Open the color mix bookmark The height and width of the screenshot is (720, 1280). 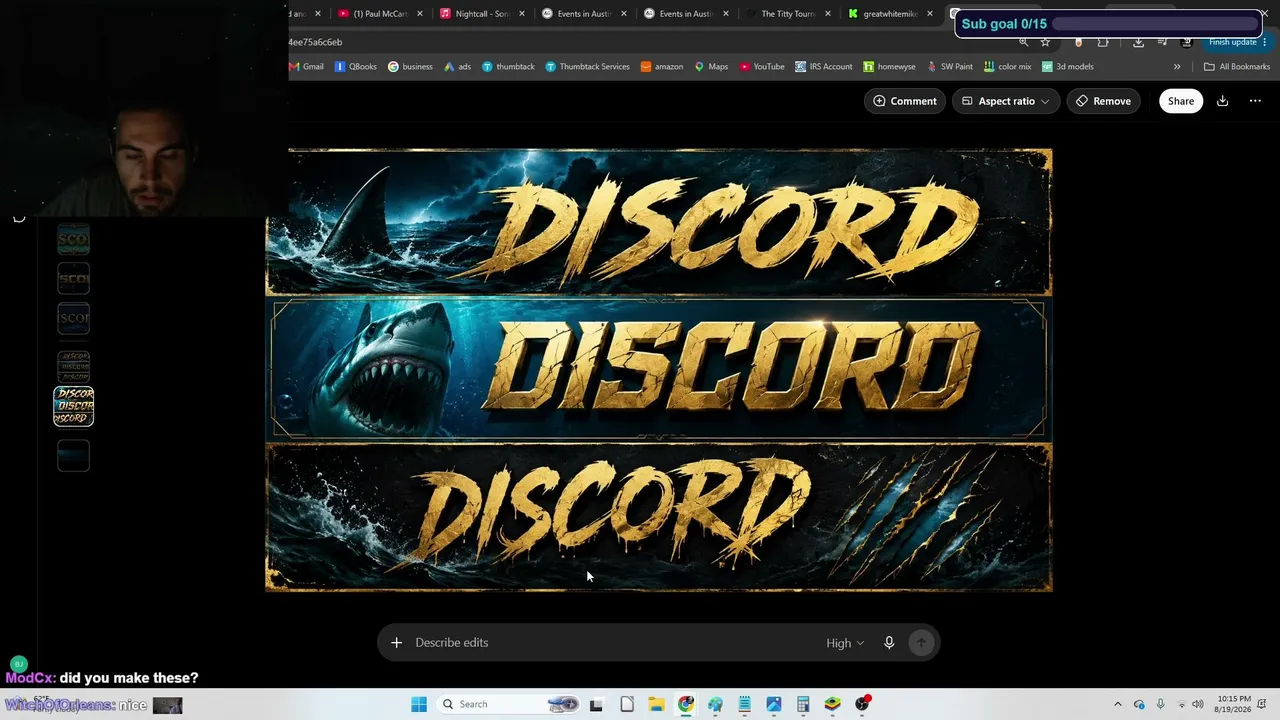1008,67
